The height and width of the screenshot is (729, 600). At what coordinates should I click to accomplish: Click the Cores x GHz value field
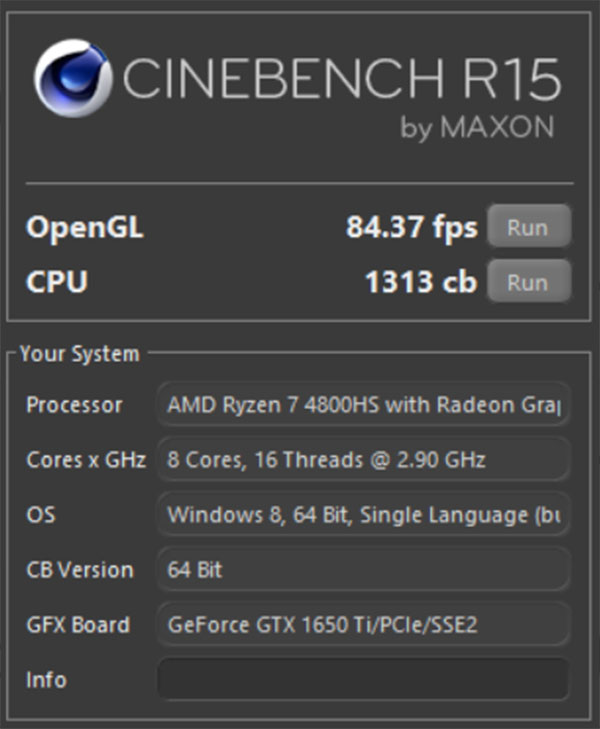[364, 460]
